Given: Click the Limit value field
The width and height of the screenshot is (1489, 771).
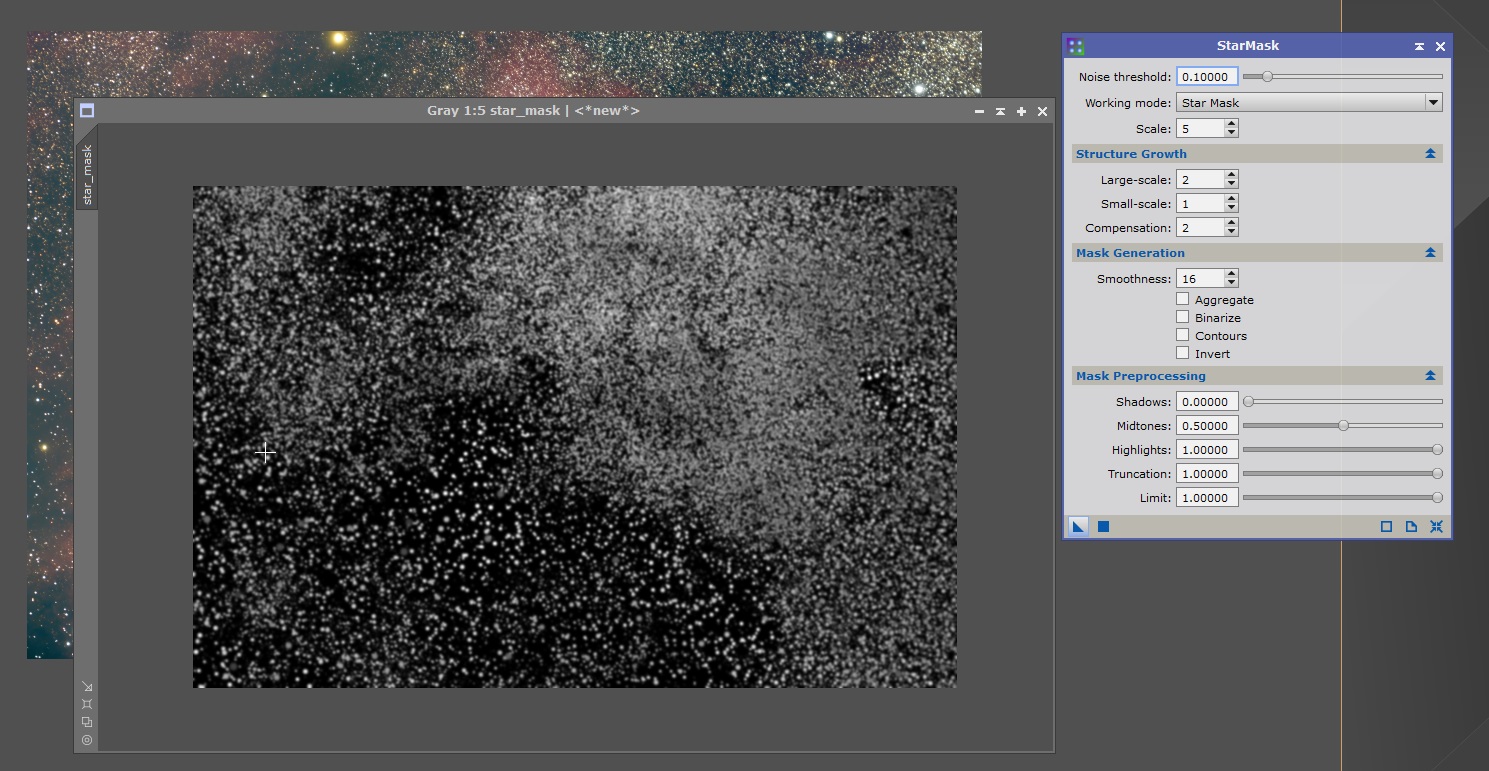Looking at the screenshot, I should [x=1207, y=498].
